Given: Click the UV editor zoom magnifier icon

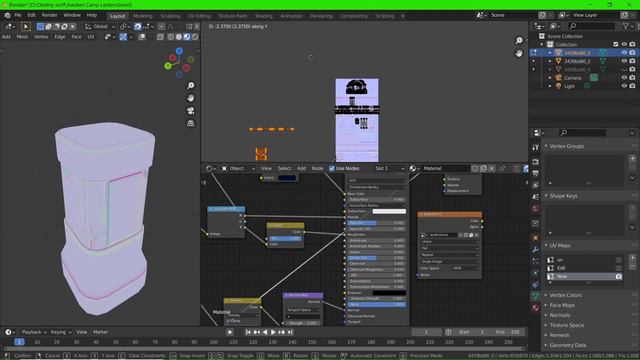Looking at the screenshot, I should (x=519, y=40).
